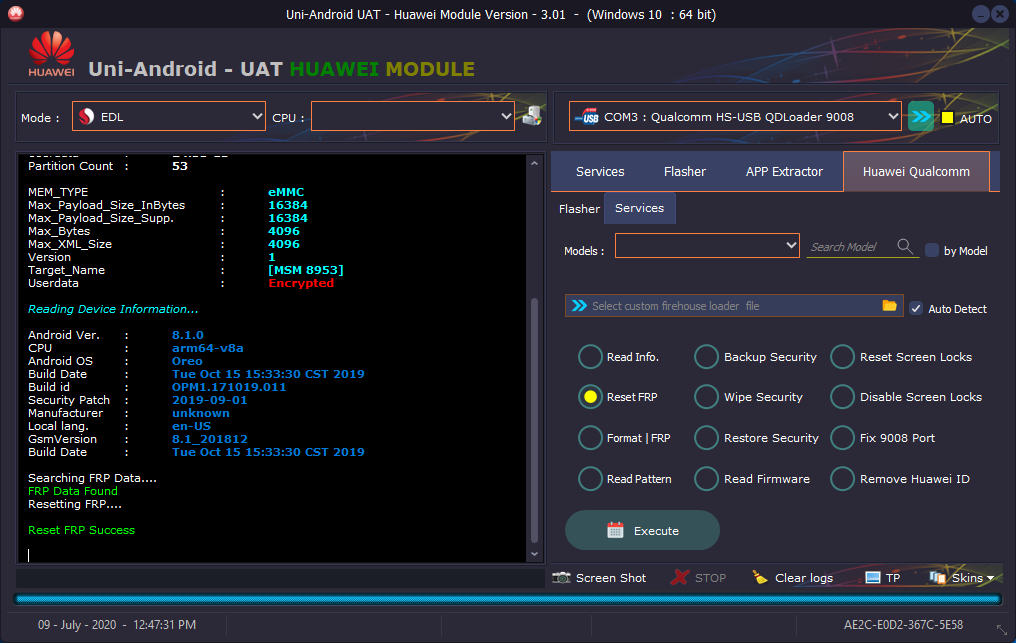Viewport: 1016px width, 643px height.
Task: Select the Fix 9008 Port radio option
Action: point(842,438)
